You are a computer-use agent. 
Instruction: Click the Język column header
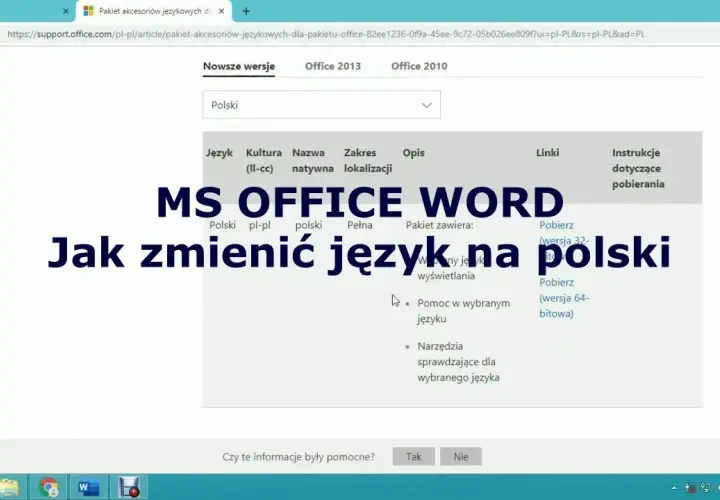click(219, 152)
